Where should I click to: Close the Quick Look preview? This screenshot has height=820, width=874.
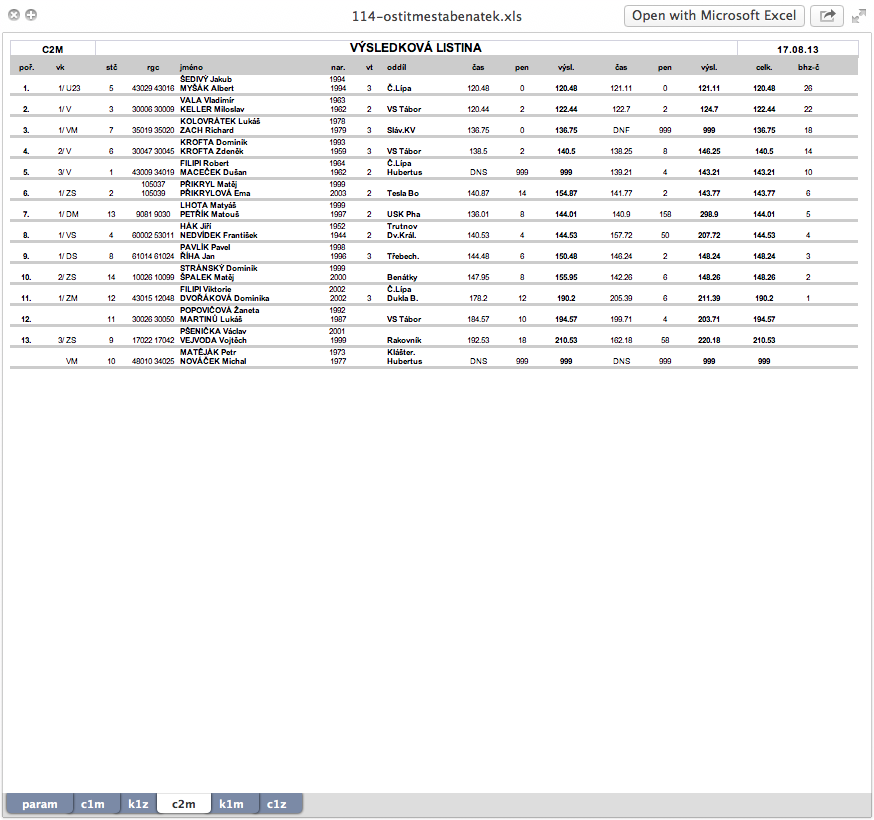click(x=14, y=15)
